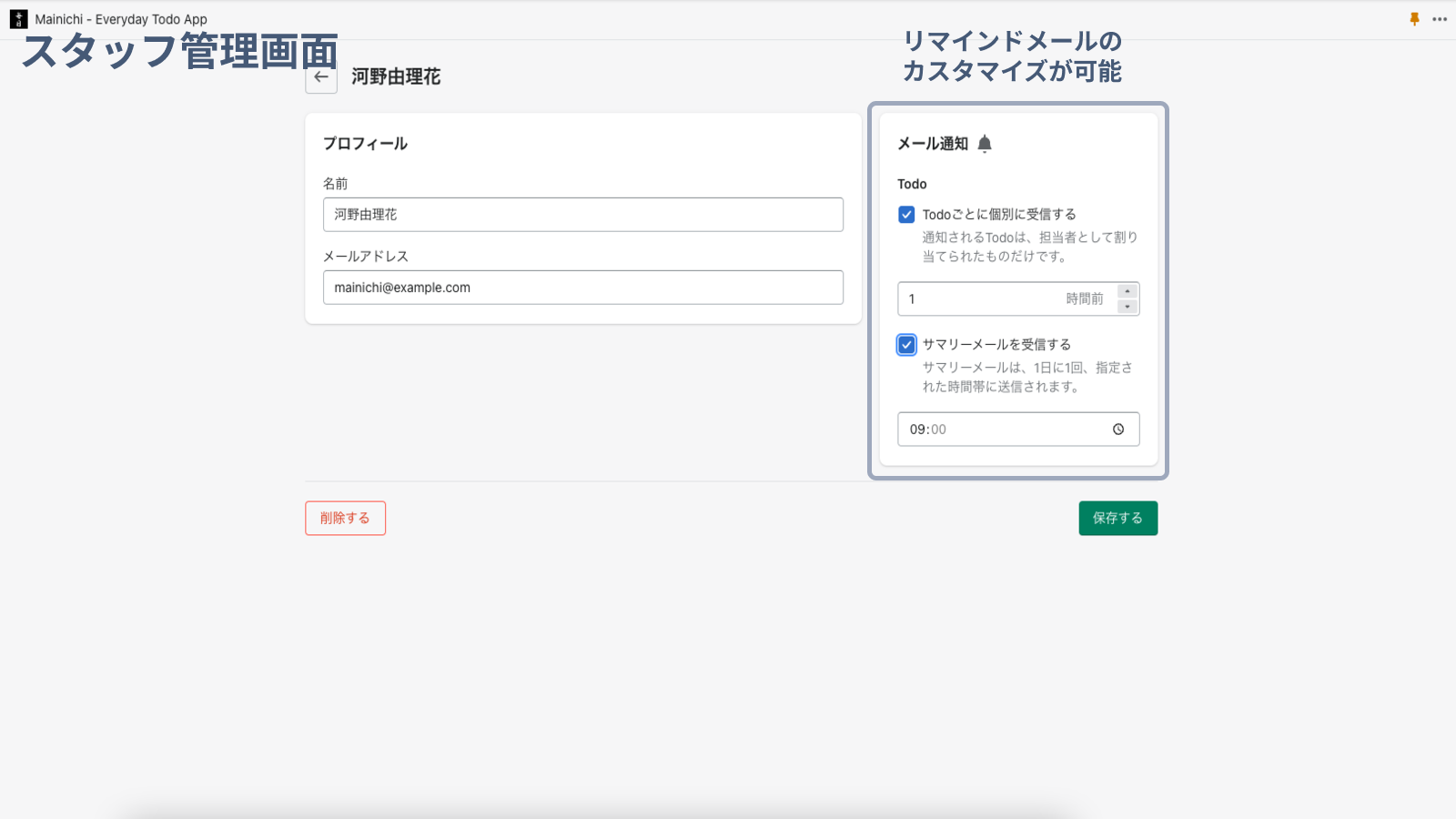Click the 名前 input field

click(583, 215)
